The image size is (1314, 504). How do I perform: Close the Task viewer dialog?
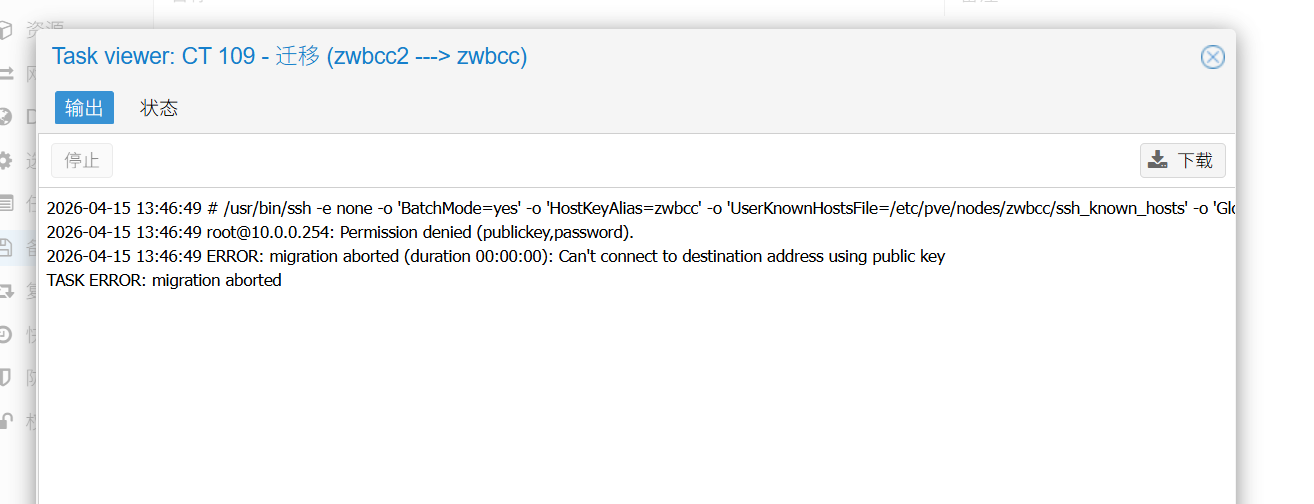pos(1212,57)
